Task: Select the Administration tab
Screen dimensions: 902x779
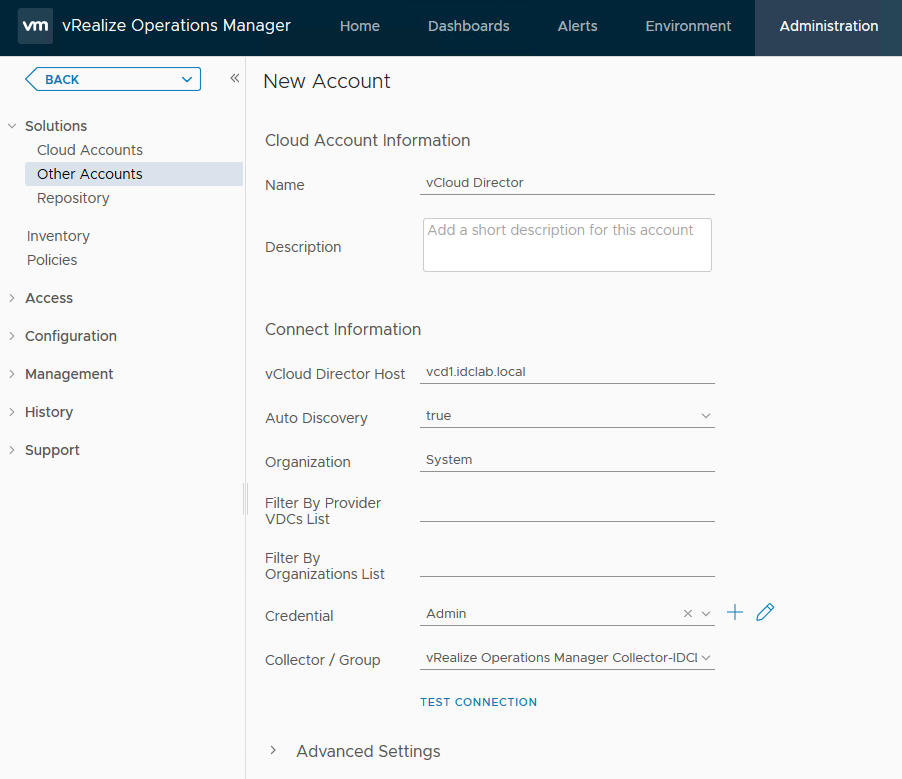Action: click(828, 26)
